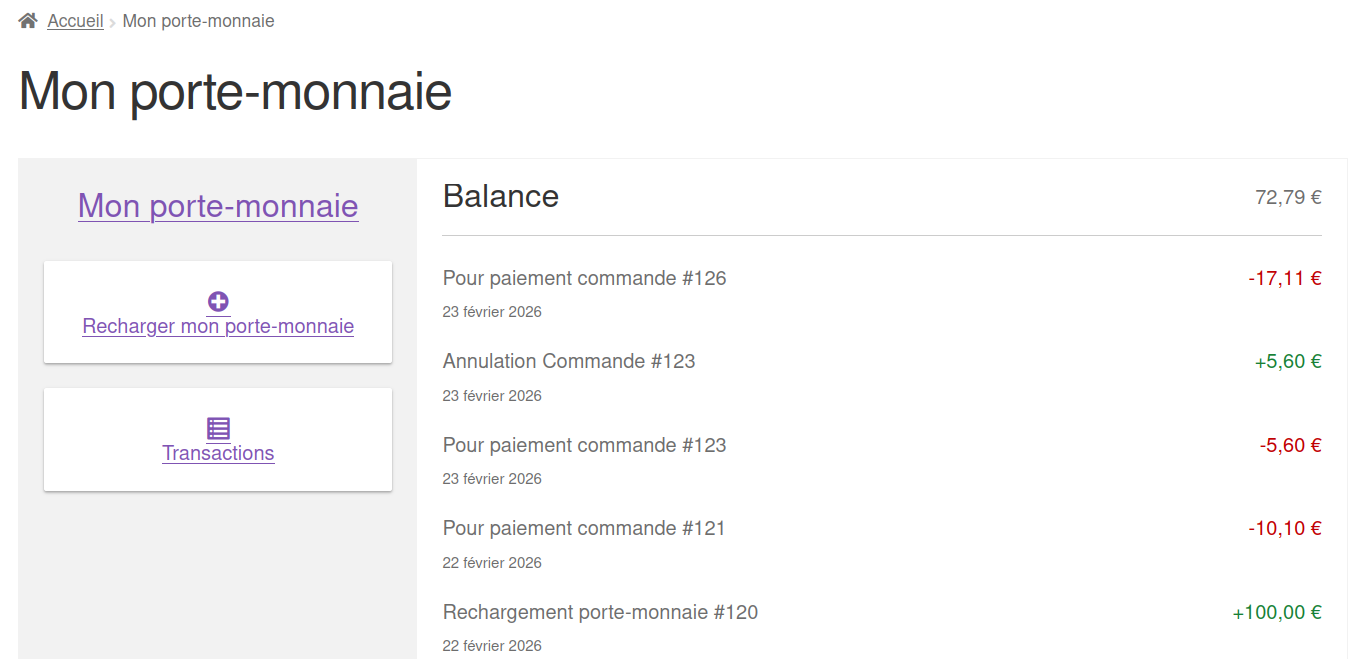Select the Rechargement porte-monnaie #120 entry

pos(600,612)
